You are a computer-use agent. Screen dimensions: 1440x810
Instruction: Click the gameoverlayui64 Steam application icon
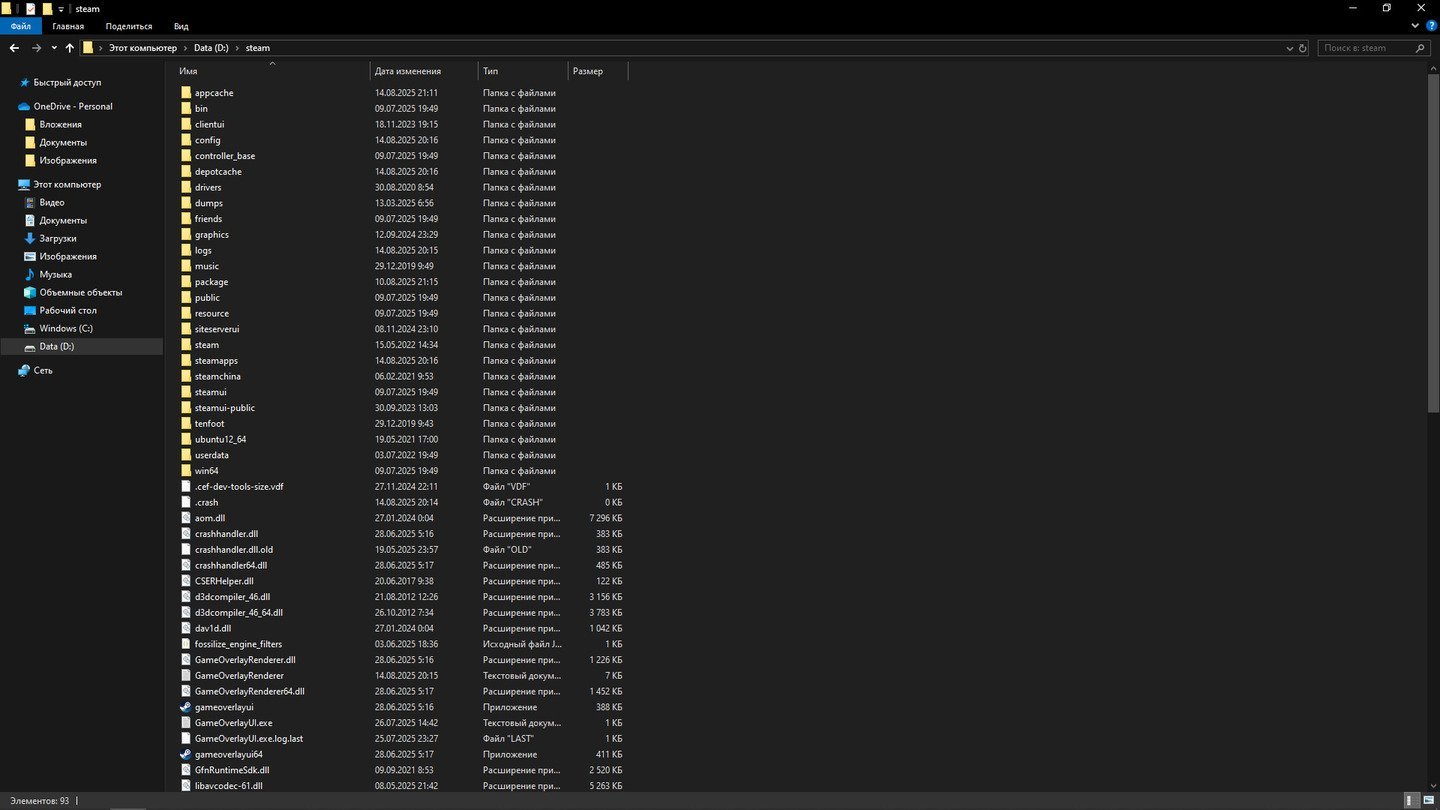point(186,754)
